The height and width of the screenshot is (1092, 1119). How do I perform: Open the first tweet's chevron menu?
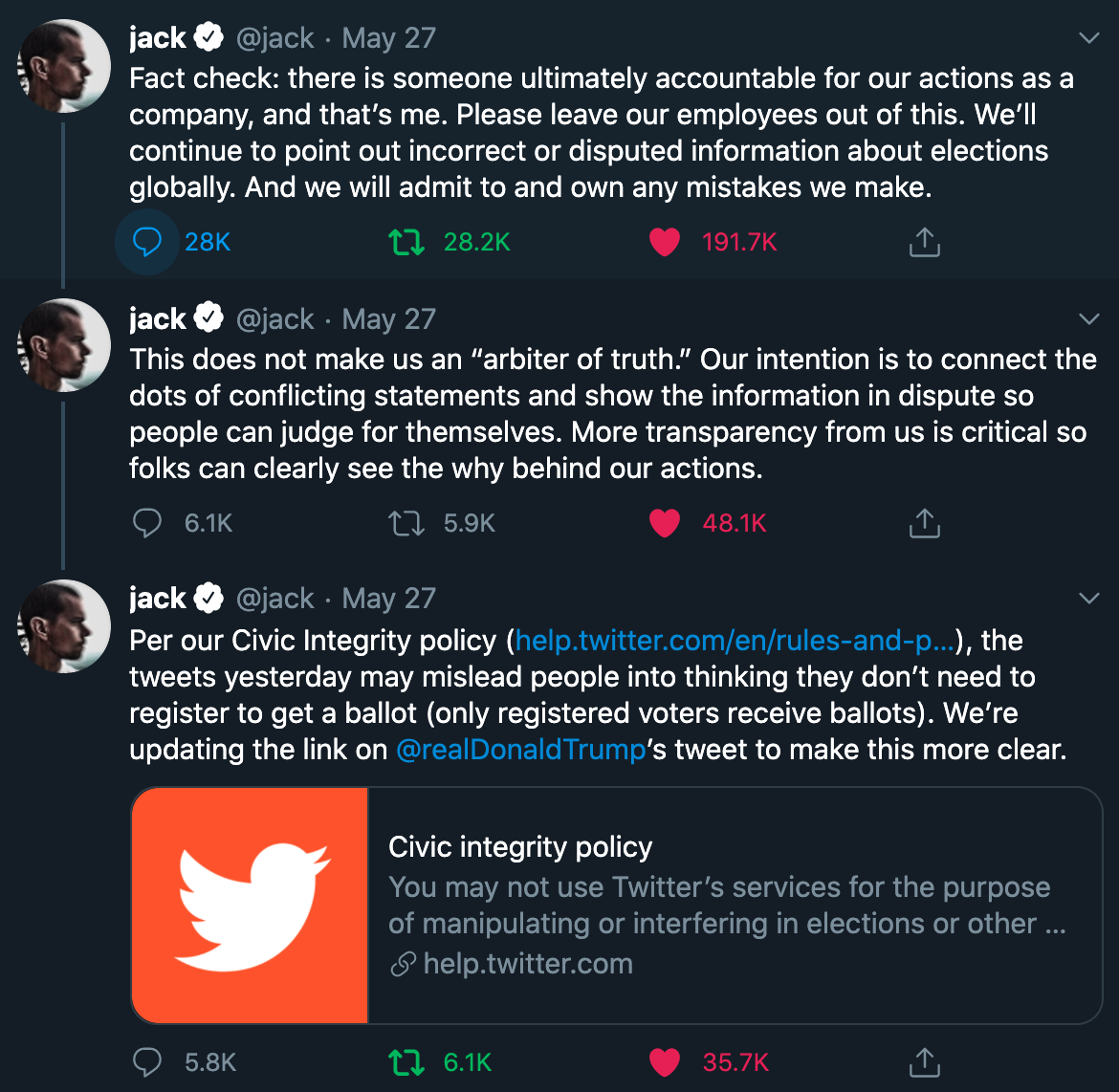1088,38
